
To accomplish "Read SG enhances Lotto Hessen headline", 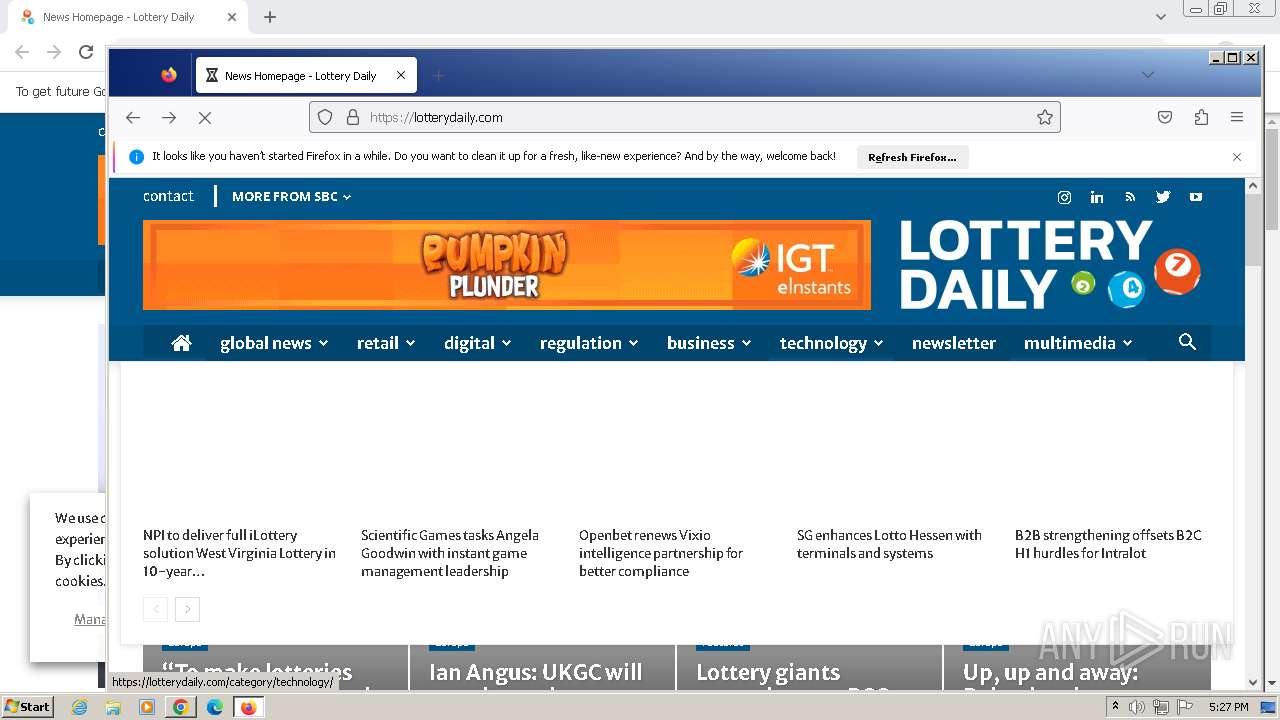I will click(889, 544).
